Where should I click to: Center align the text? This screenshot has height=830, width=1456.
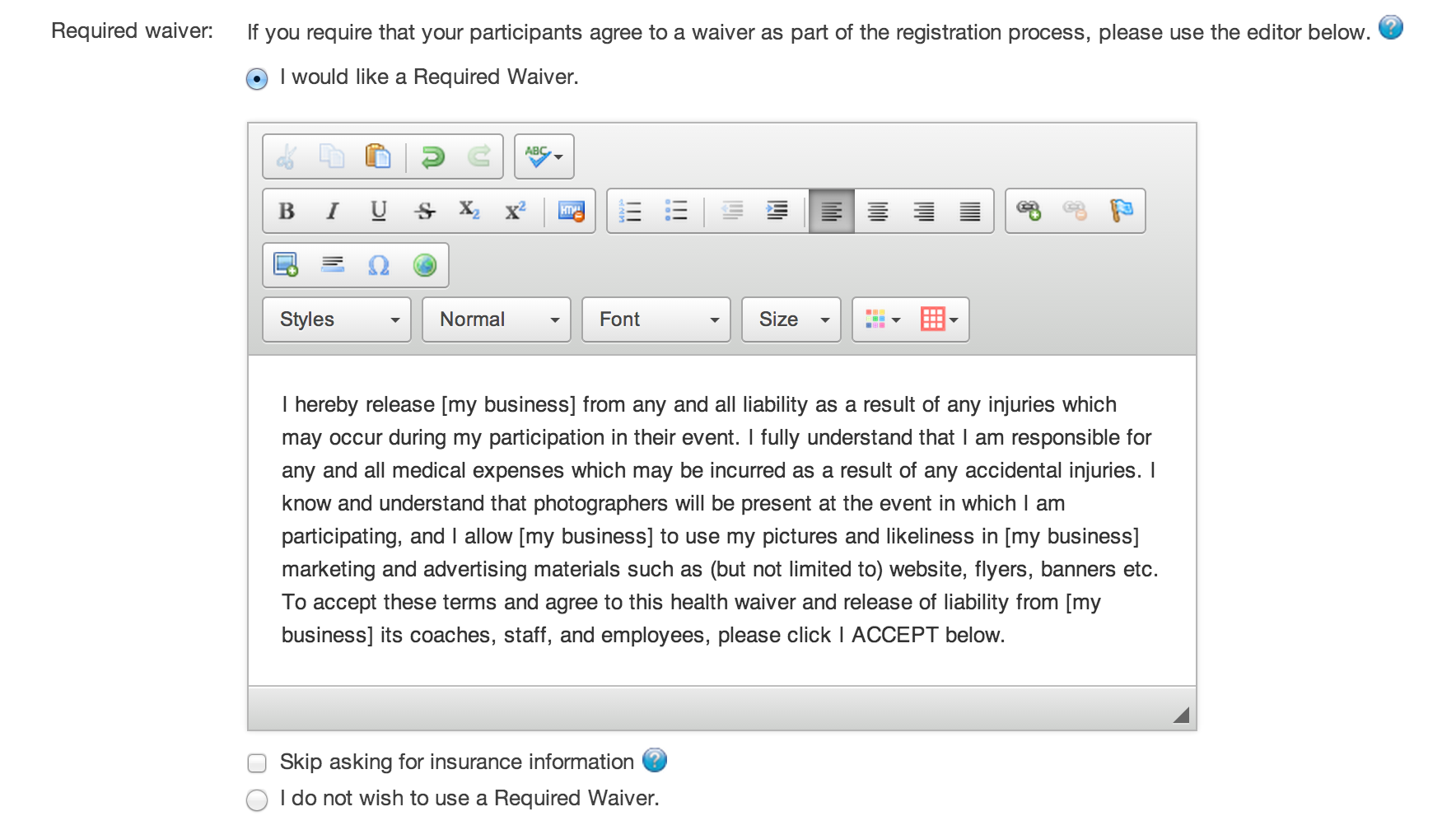(x=878, y=211)
